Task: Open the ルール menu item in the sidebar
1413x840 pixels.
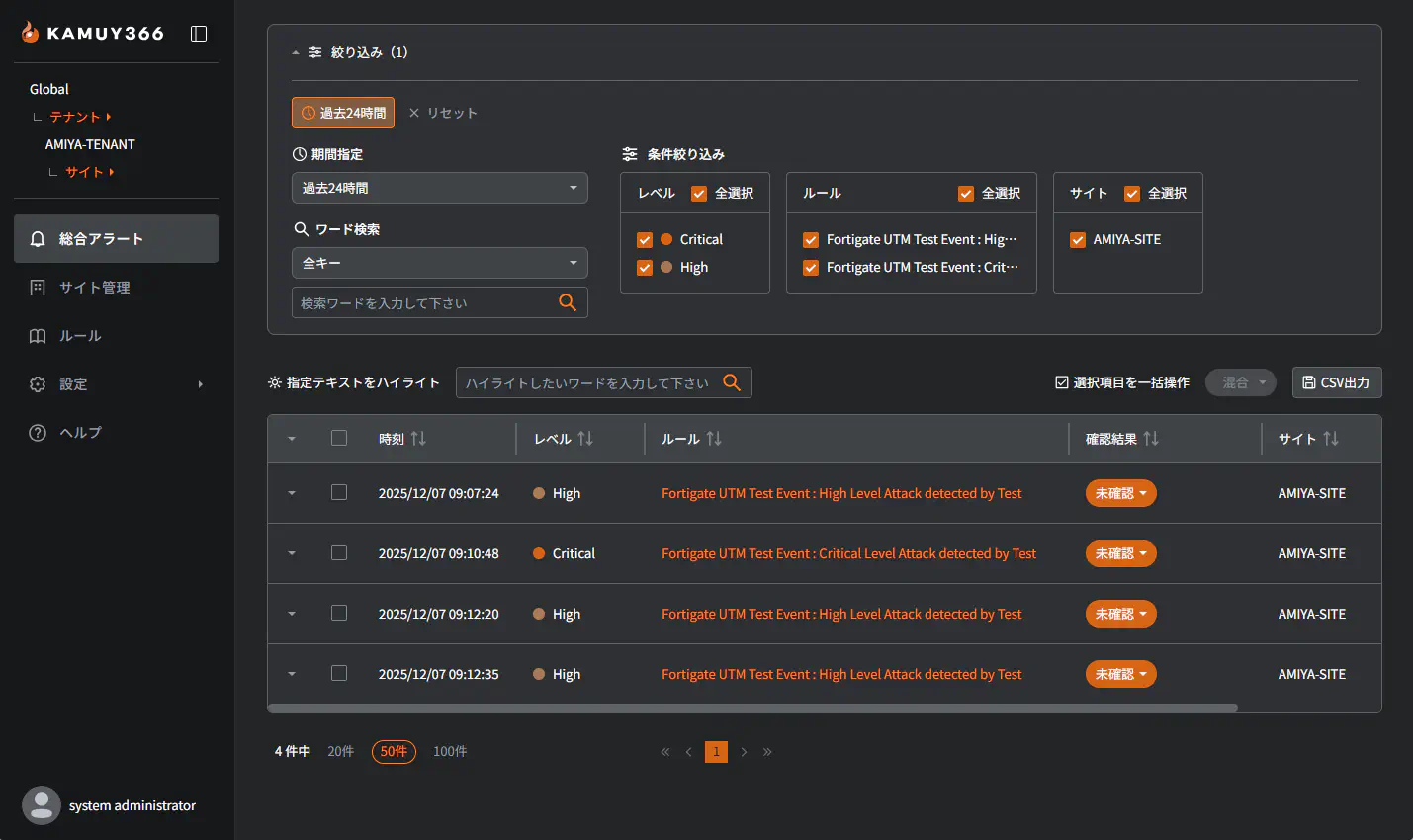Action: [x=80, y=336]
